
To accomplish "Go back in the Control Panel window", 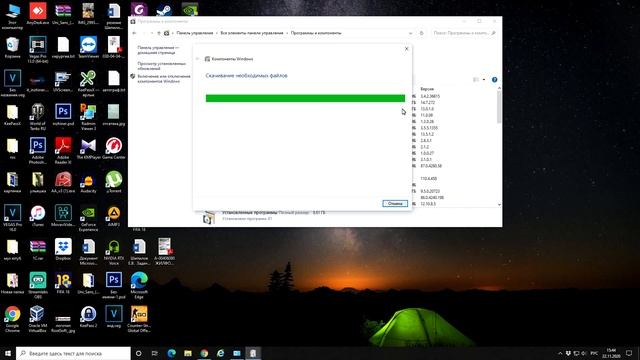I will (x=134, y=33).
